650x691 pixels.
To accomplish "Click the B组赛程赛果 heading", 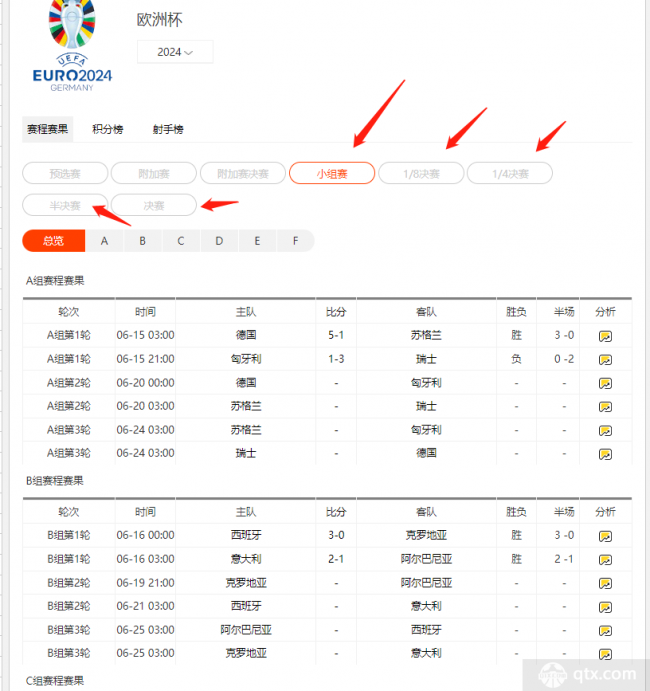I will pos(55,480).
